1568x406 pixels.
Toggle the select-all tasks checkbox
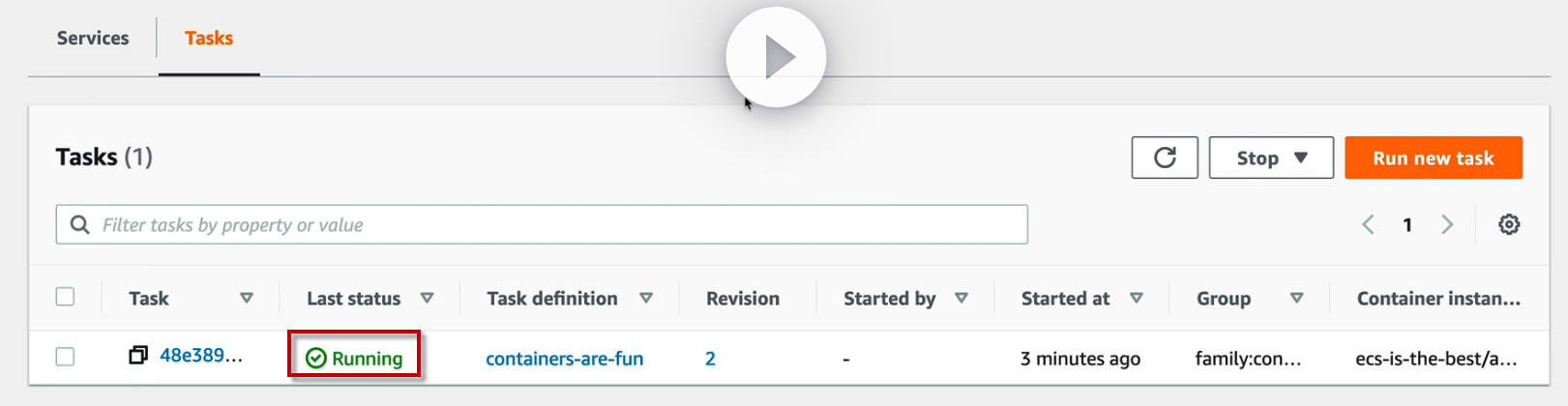65,297
